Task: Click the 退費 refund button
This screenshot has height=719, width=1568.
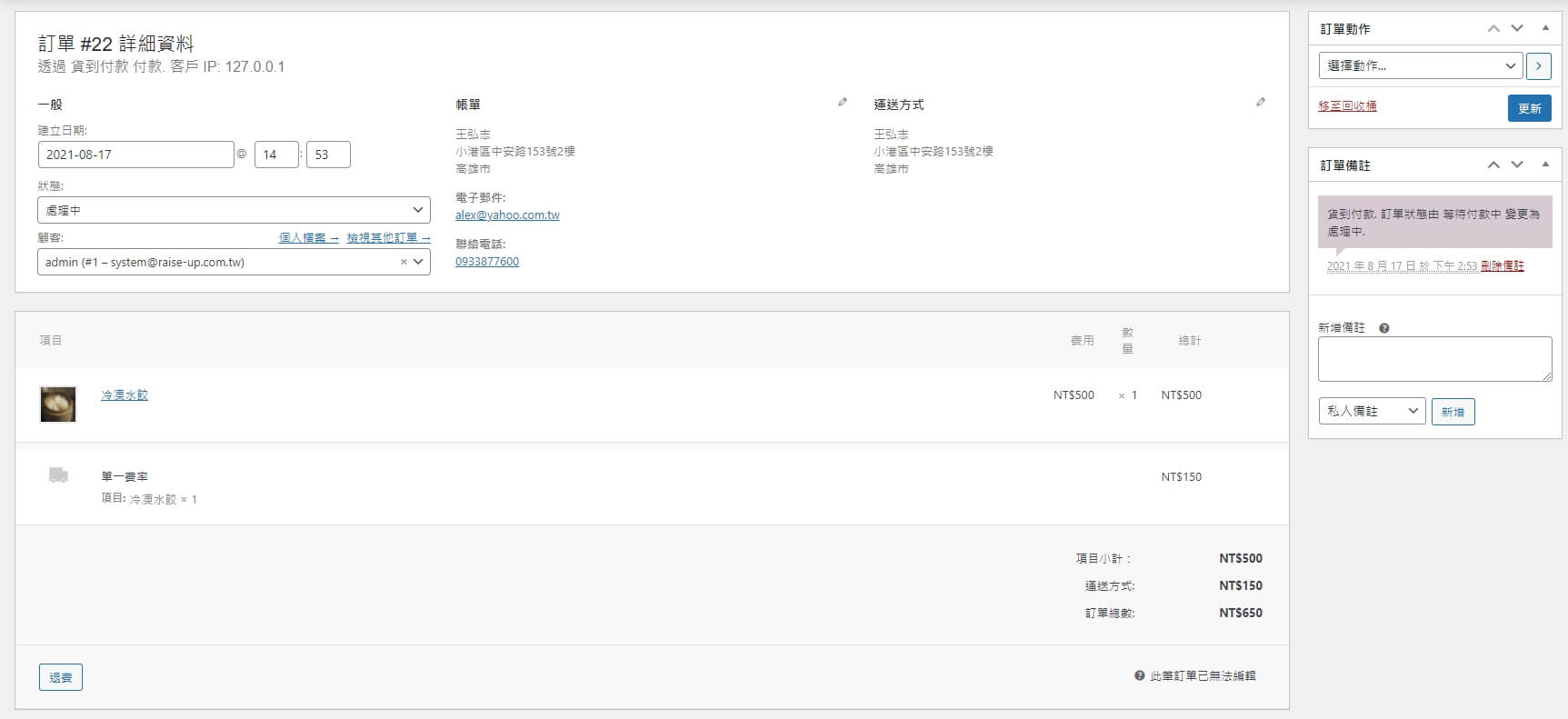Action: pyautogui.click(x=61, y=677)
